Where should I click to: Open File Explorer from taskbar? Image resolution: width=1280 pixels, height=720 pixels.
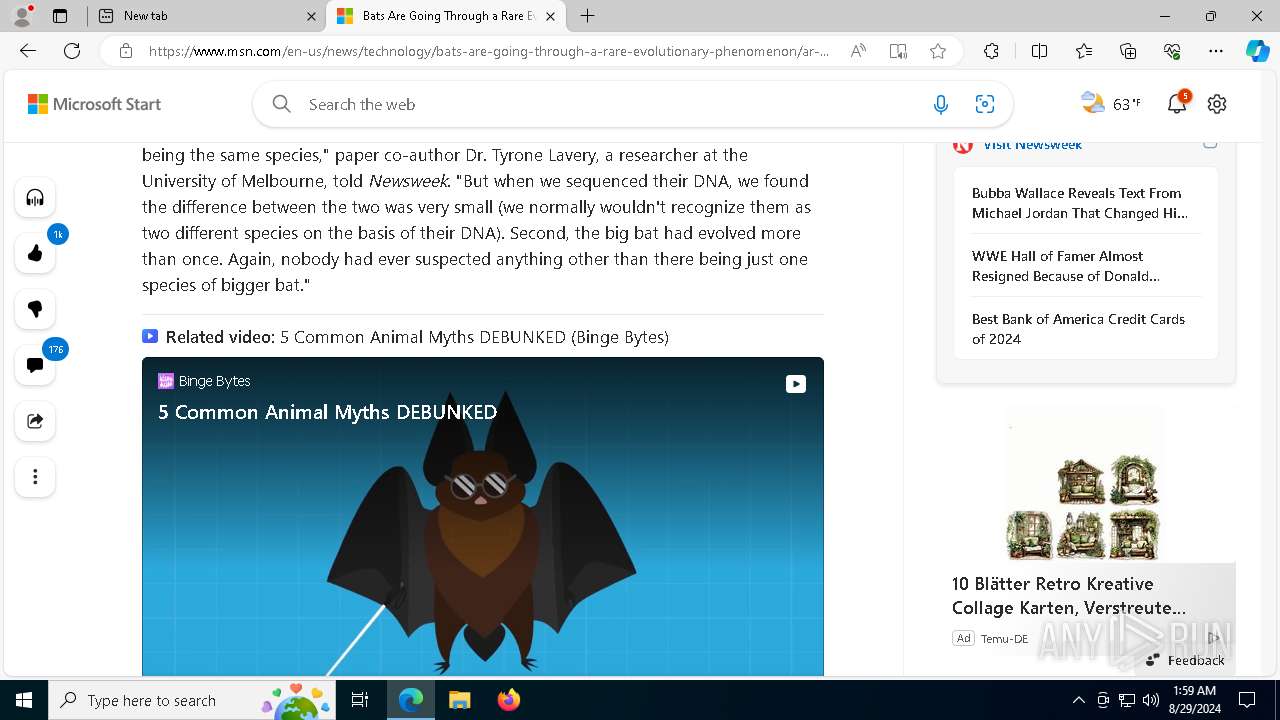pyautogui.click(x=459, y=700)
